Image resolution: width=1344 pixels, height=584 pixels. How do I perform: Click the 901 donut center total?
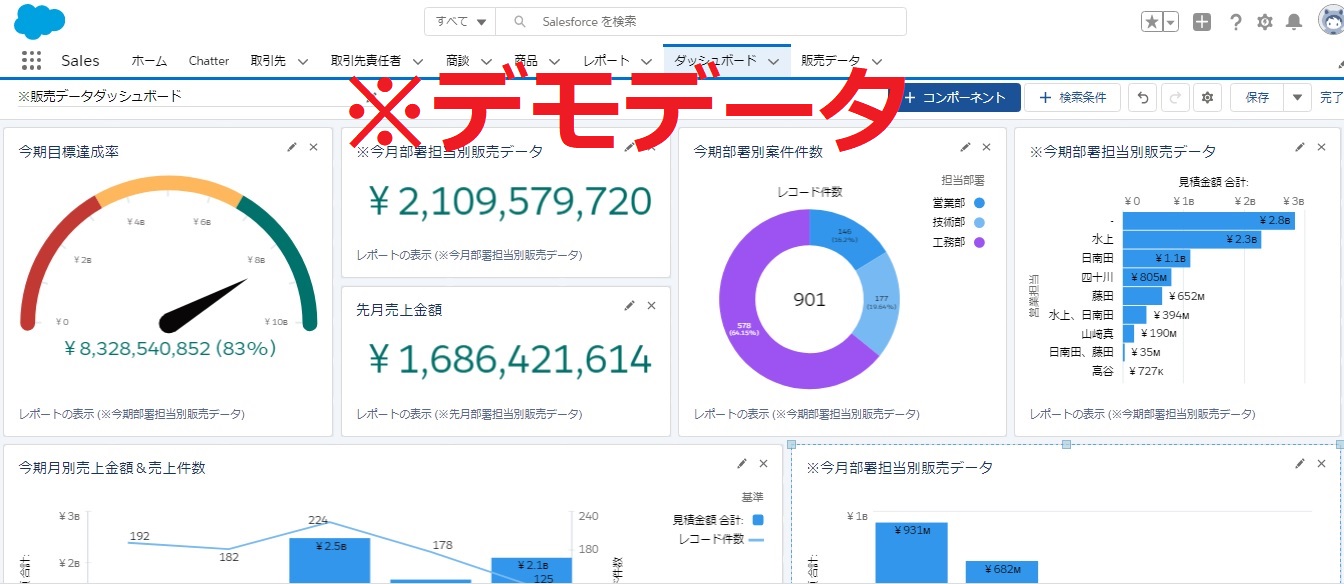809,299
